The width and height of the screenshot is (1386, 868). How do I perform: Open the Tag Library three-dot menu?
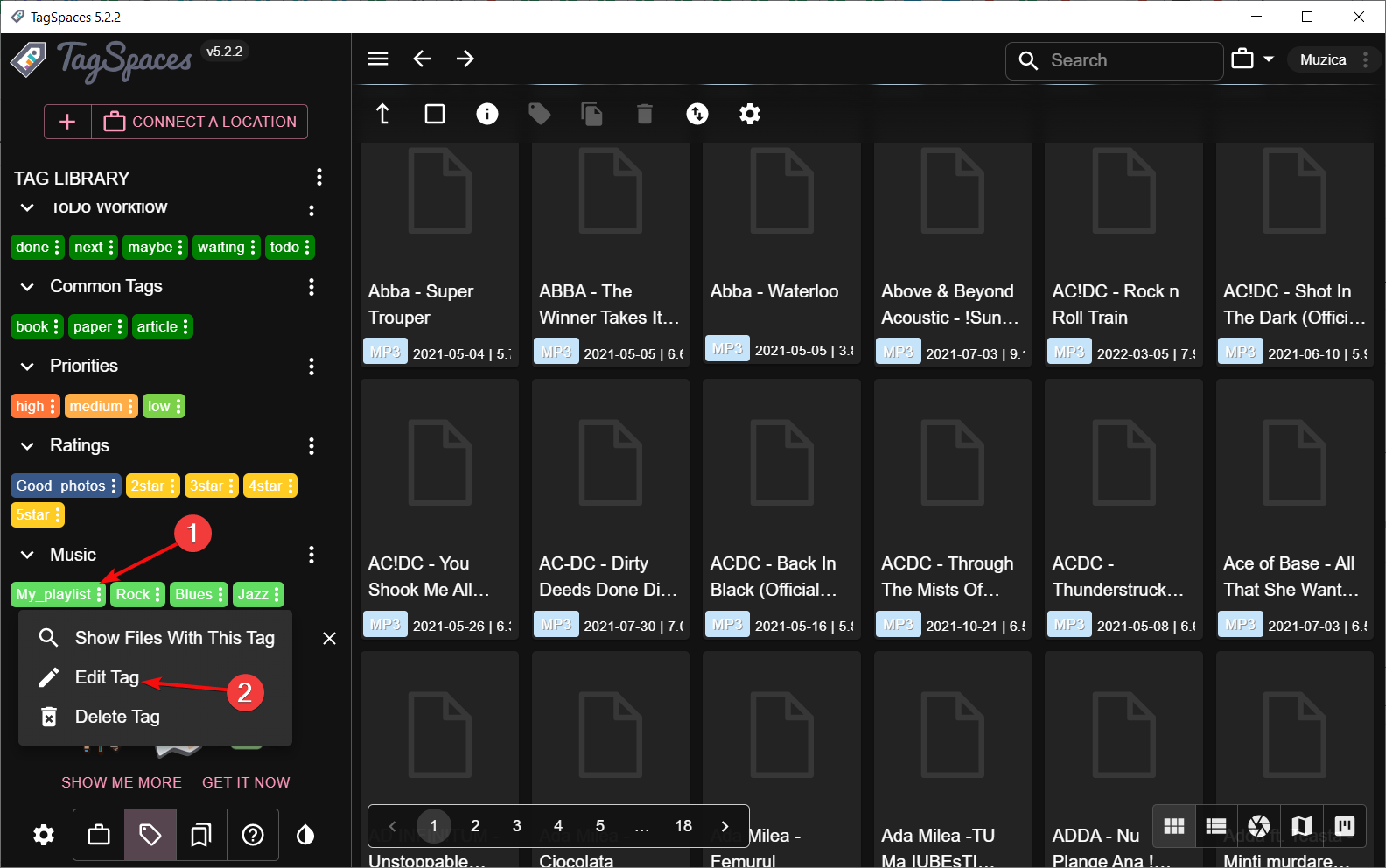[x=319, y=178]
